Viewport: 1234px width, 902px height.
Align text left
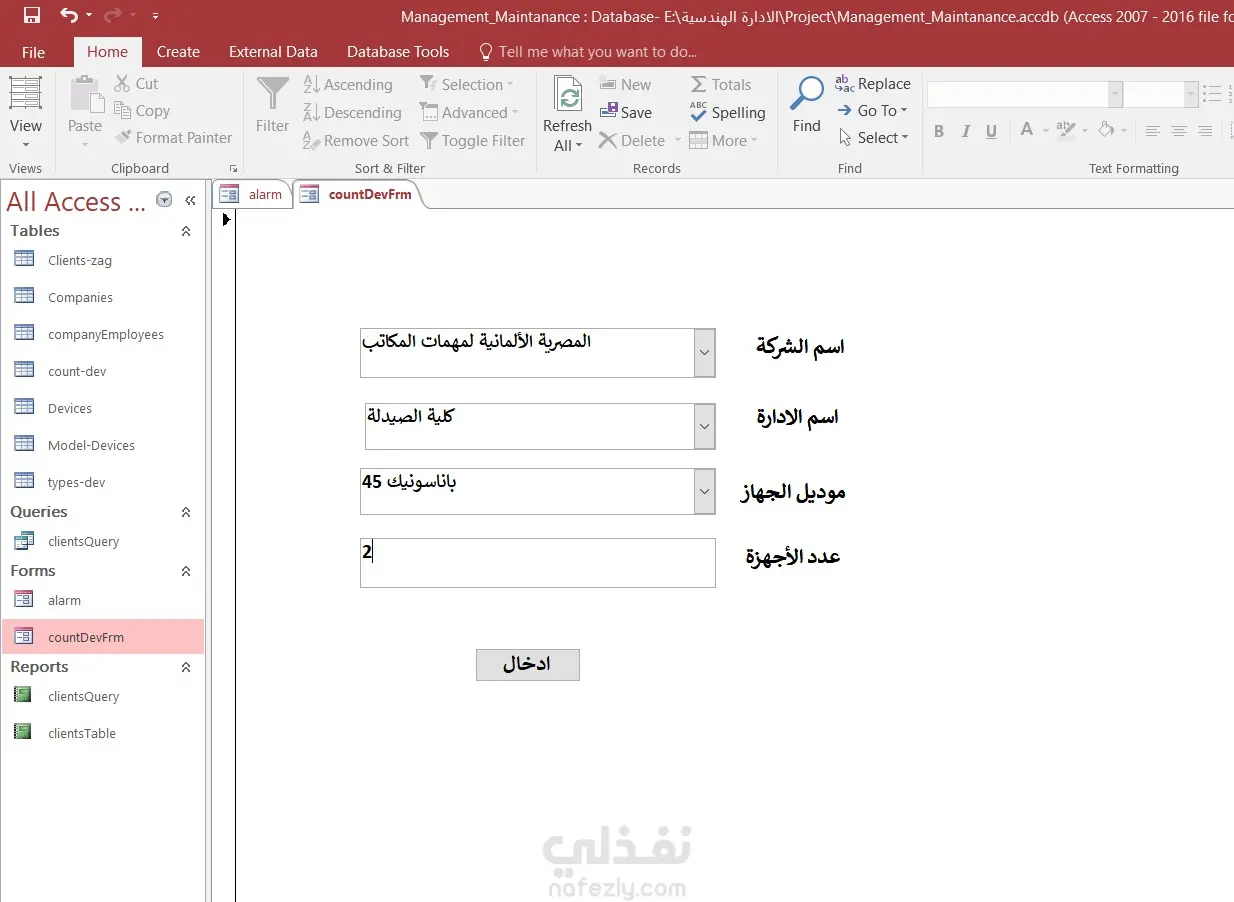point(1153,131)
